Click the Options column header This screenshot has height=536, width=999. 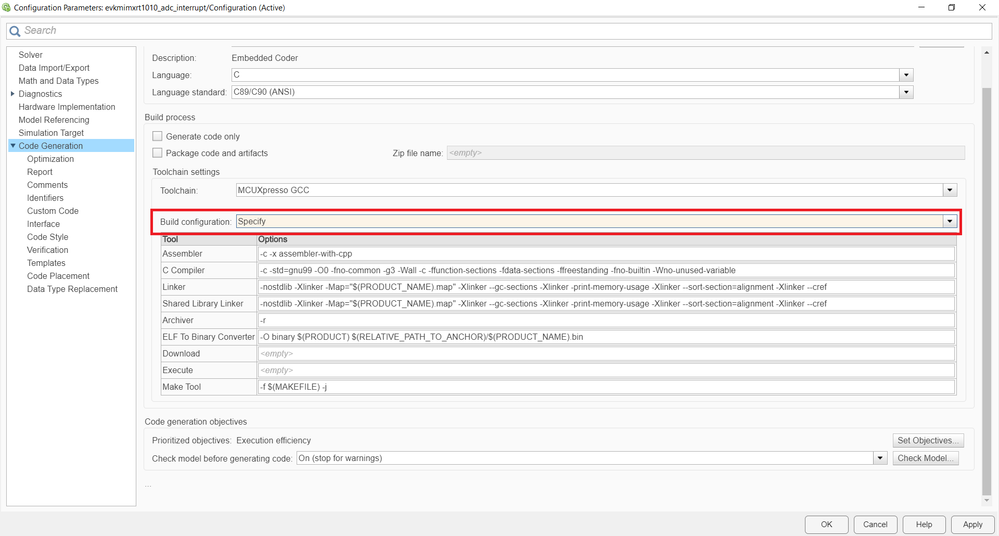[x=606, y=240]
